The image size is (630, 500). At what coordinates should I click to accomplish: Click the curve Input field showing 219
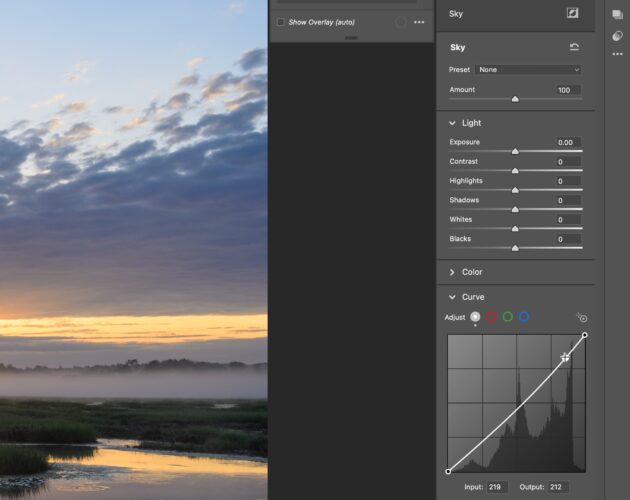(x=497, y=487)
